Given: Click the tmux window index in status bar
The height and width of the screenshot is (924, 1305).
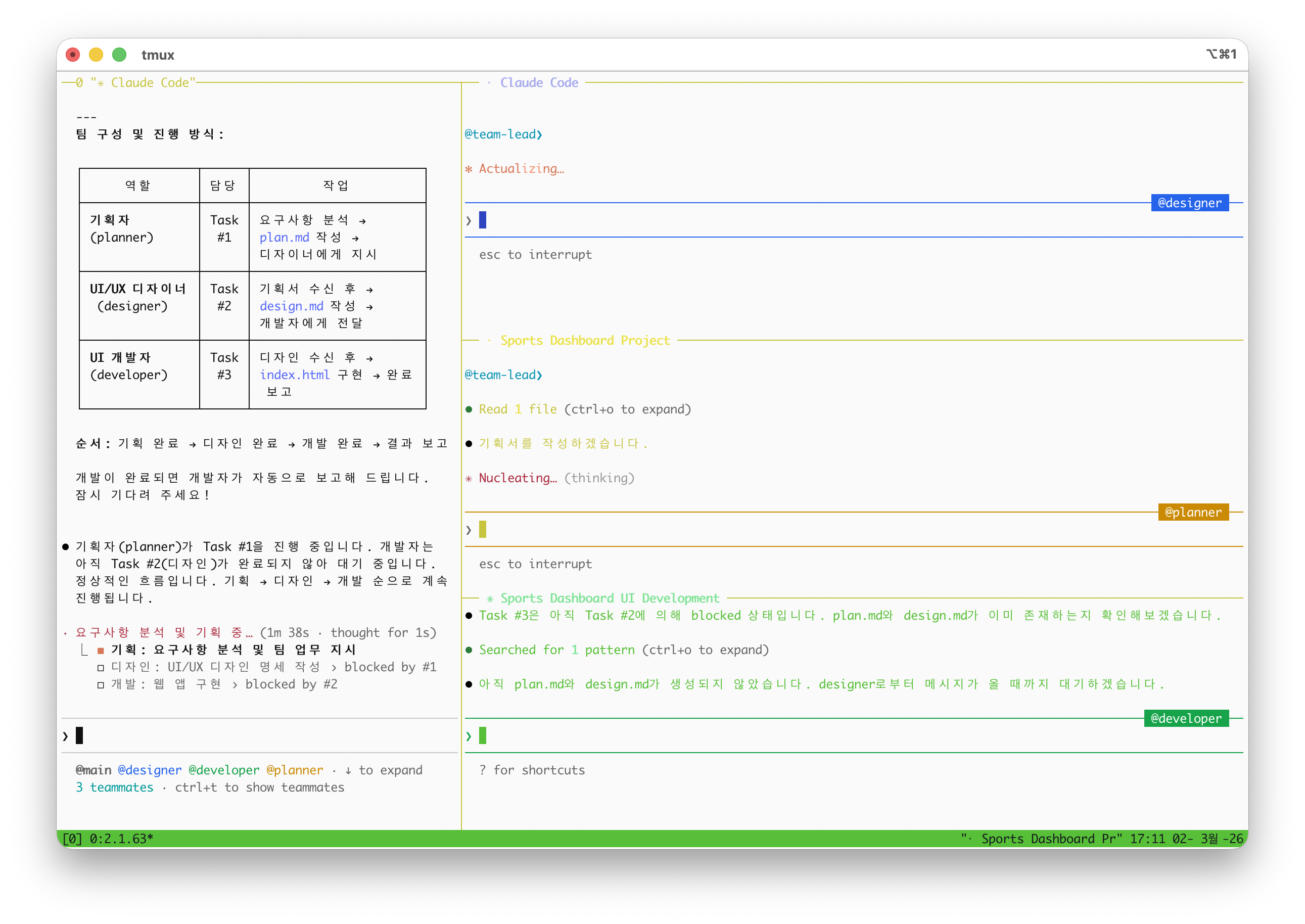Looking at the screenshot, I should coord(73,839).
